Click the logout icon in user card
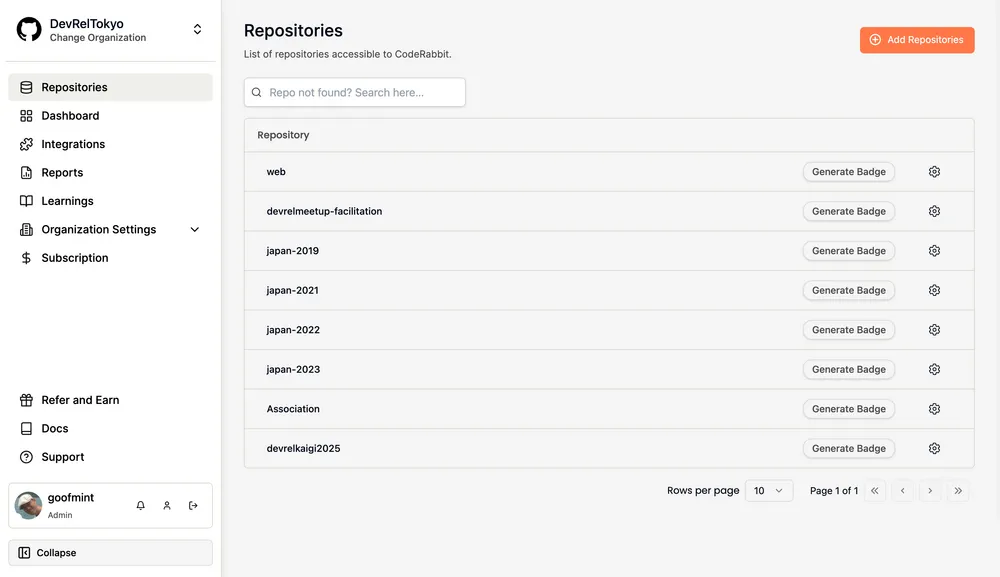The width and height of the screenshot is (1000, 577). click(193, 506)
